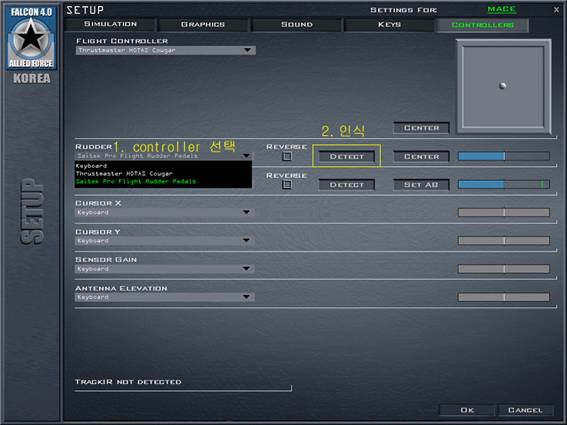Click the Cancel button
The image size is (567, 425).
pyautogui.click(x=525, y=410)
